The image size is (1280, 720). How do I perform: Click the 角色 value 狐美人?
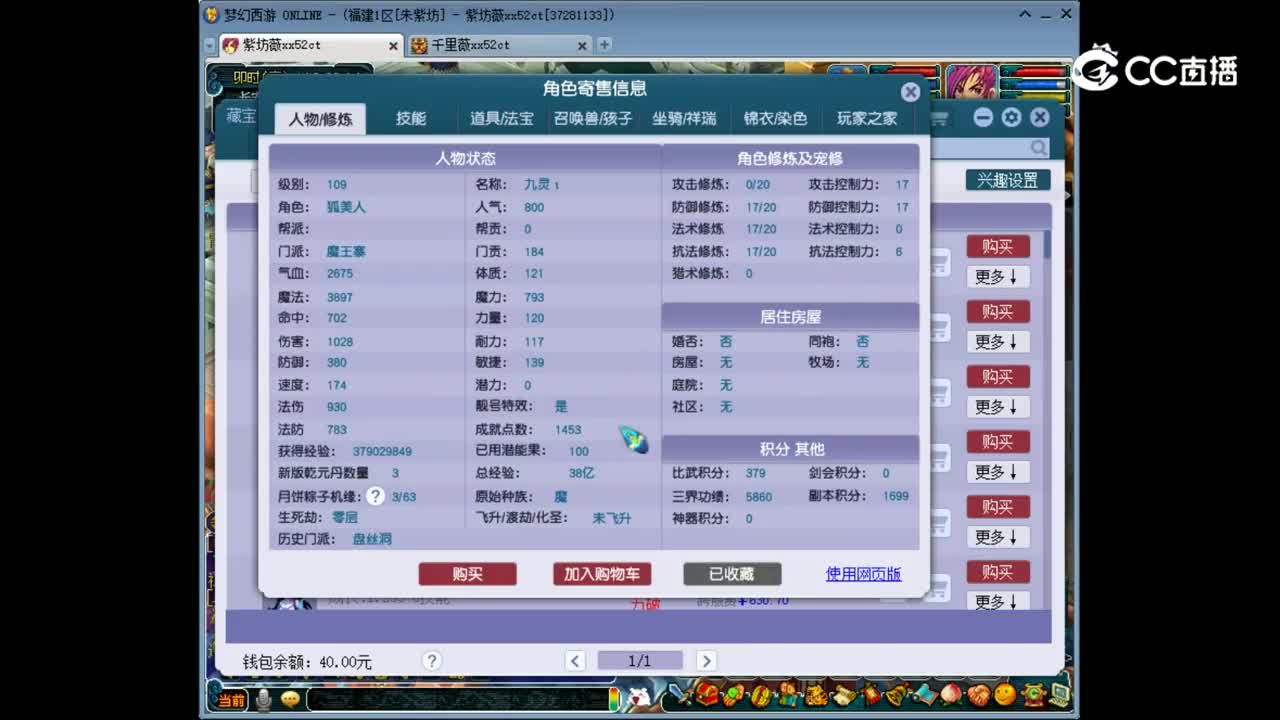pyautogui.click(x=346, y=207)
